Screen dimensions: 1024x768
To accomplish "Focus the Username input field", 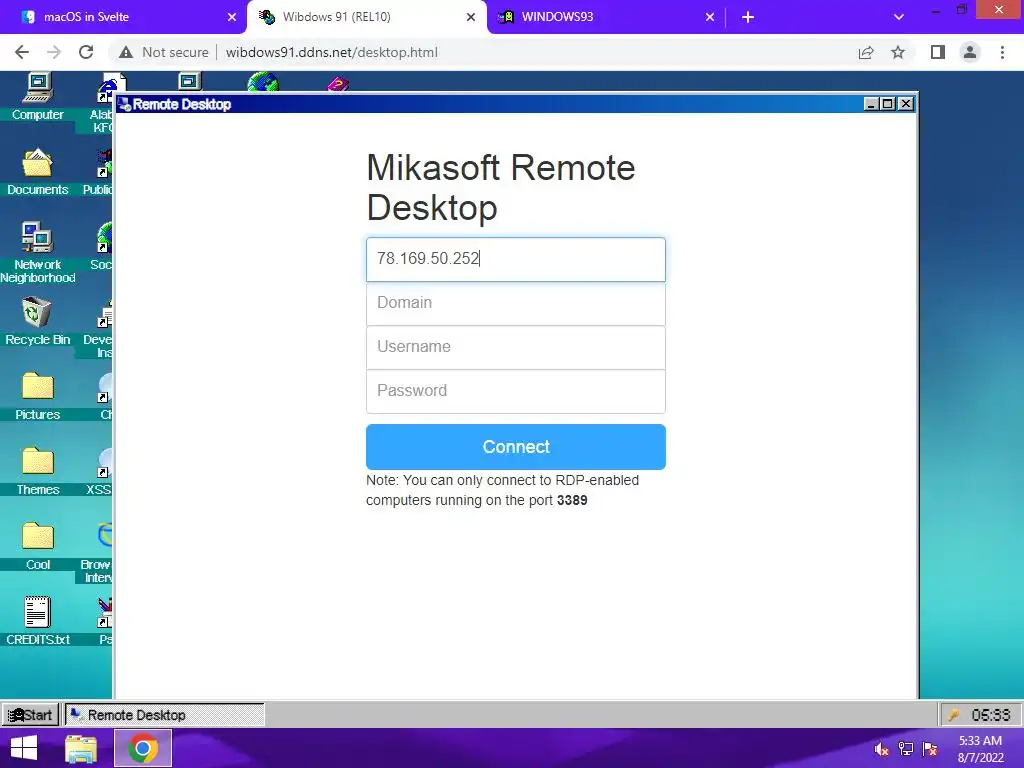I will tap(516, 347).
